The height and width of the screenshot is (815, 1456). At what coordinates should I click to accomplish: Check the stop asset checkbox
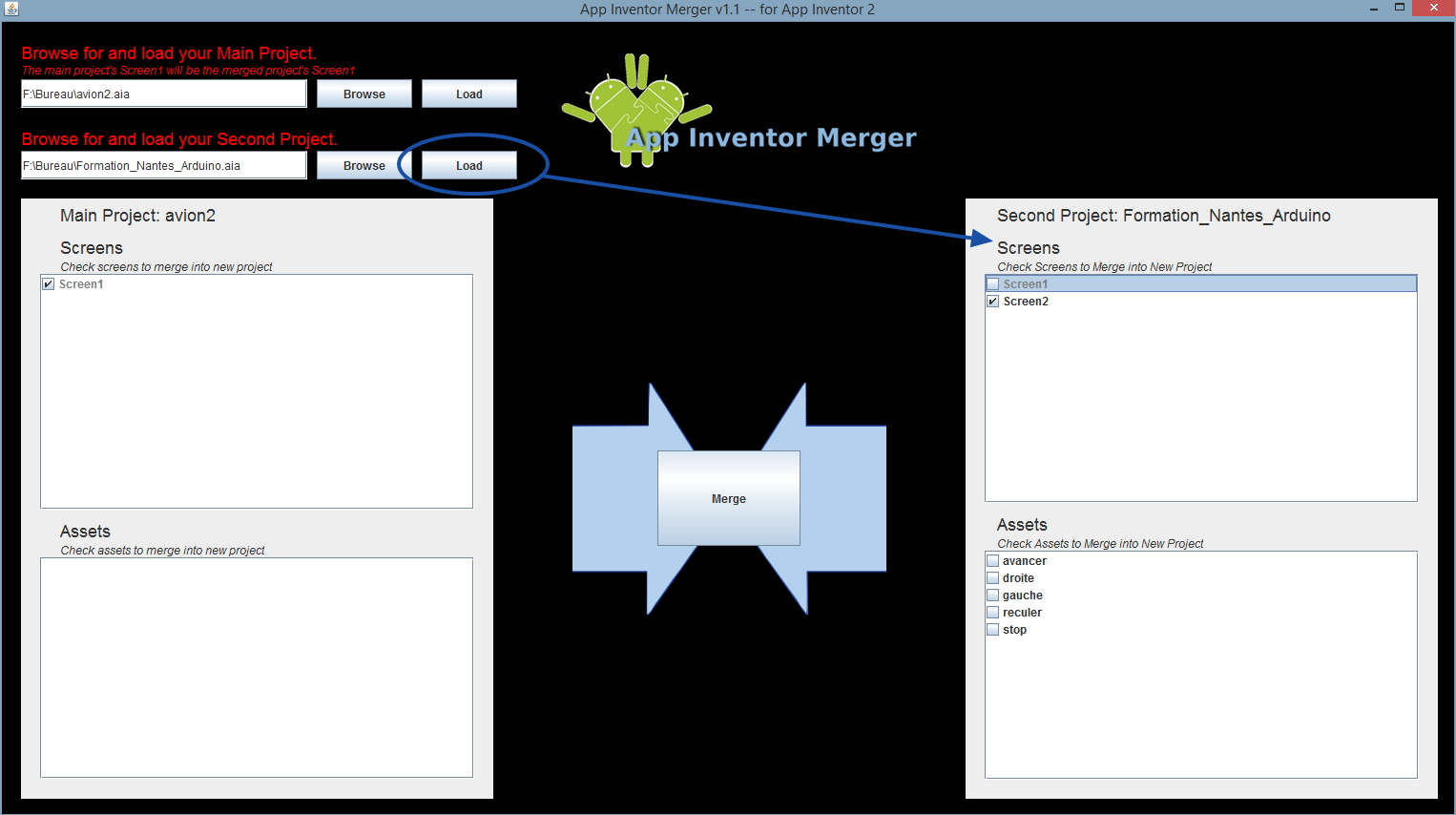993,630
